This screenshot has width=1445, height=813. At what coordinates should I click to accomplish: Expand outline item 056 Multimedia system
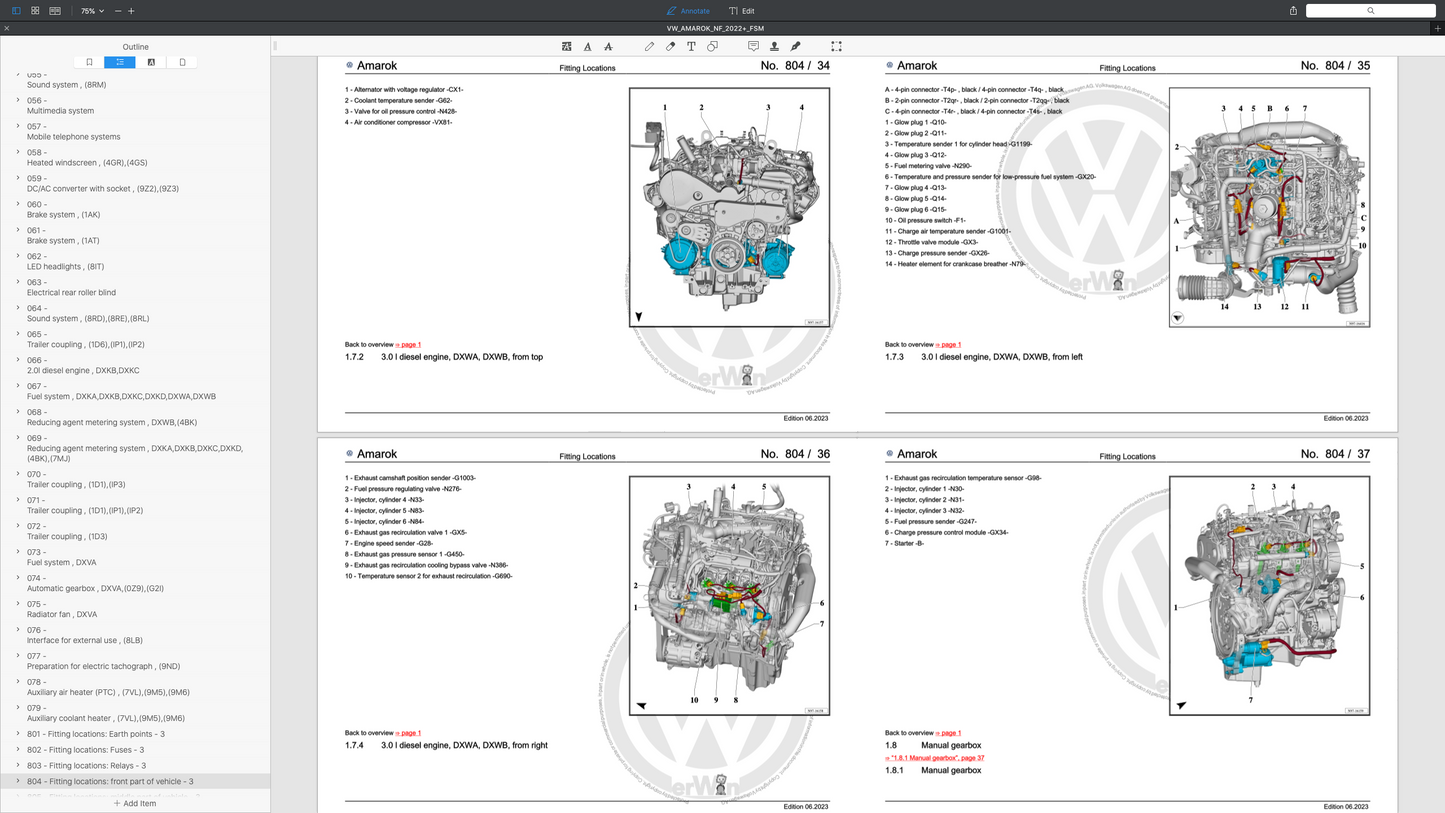[17, 100]
